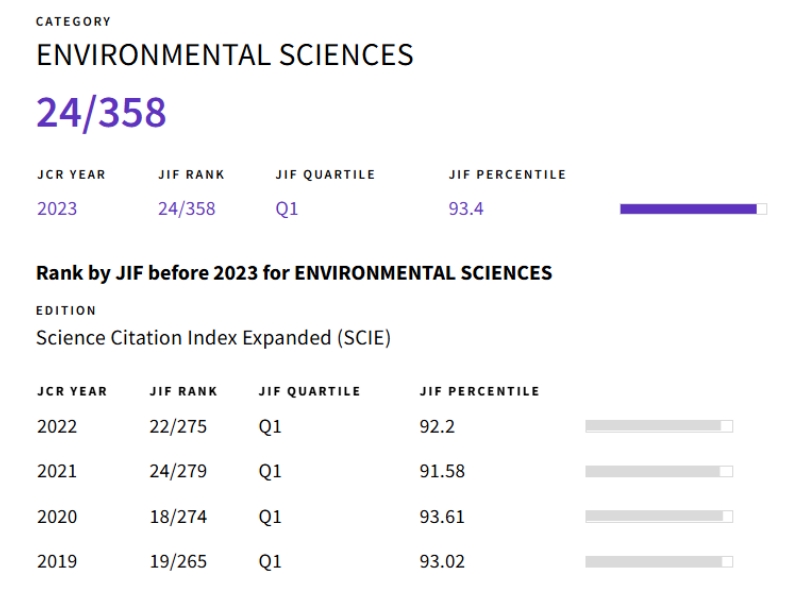Click the ENVIRONMENTAL SCIENCES category title
811x615 pixels.
pos(224,55)
